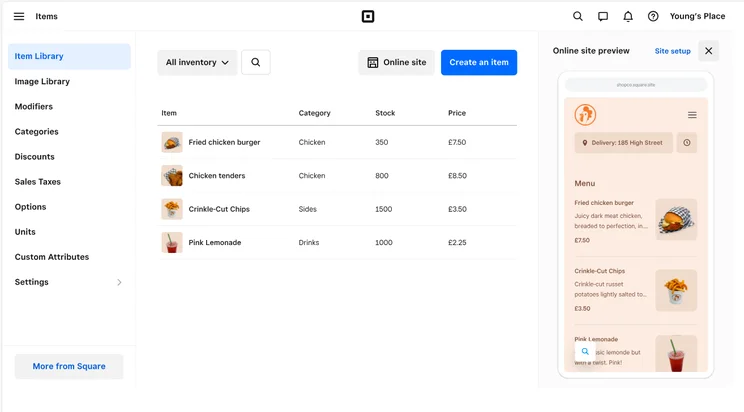Click the Chicken tenders thumbnail
Screen dimensions: 744x412
click(x=172, y=176)
